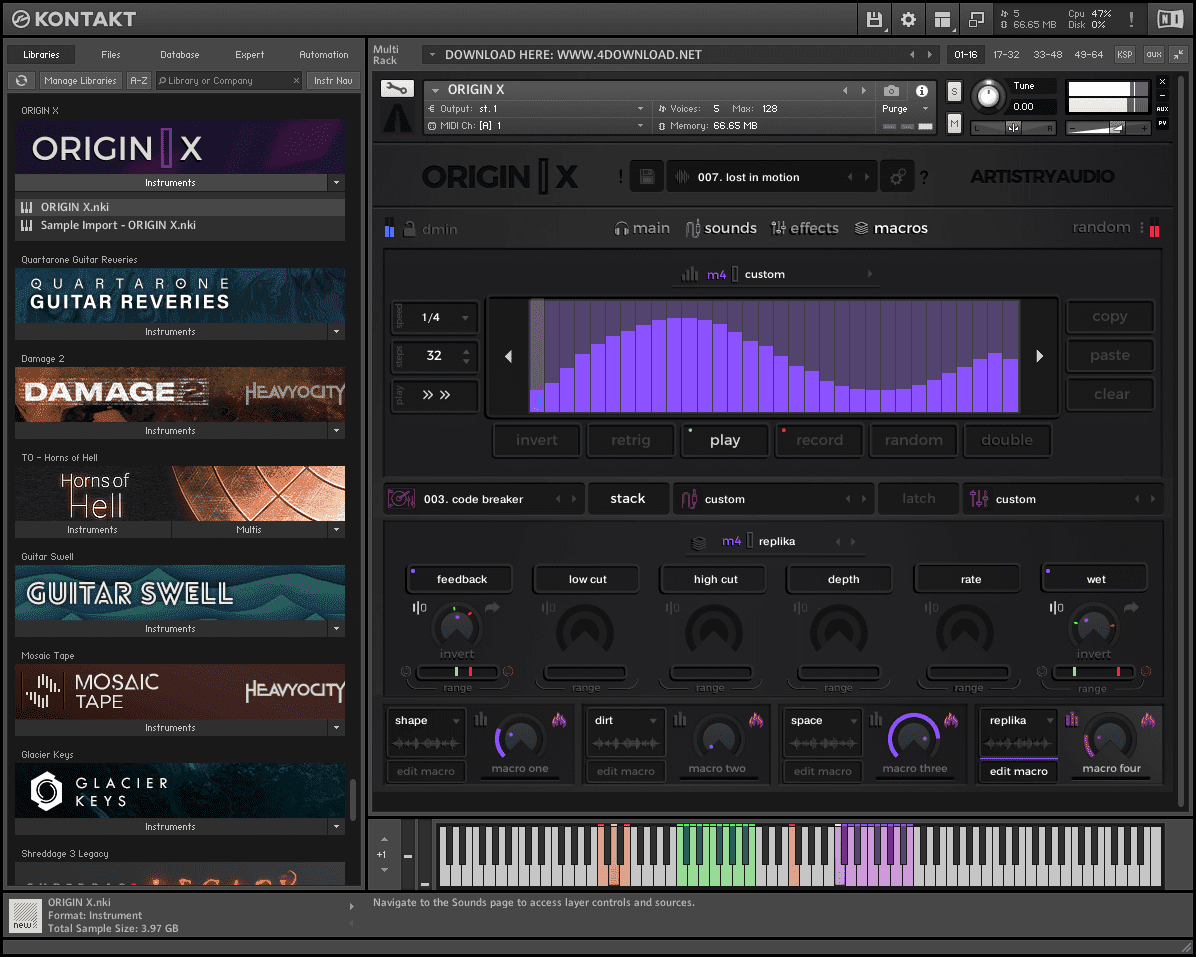Toggle the retrig button
The height and width of the screenshot is (957, 1196).
pos(630,440)
